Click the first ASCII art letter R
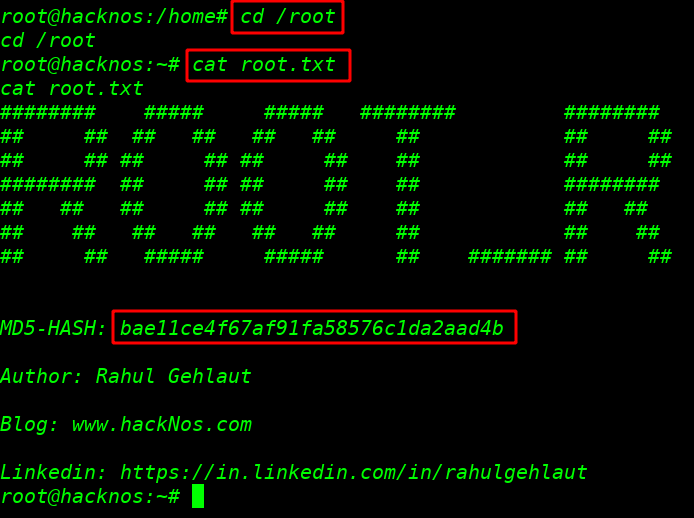This screenshot has width=694, height=518. [54, 184]
